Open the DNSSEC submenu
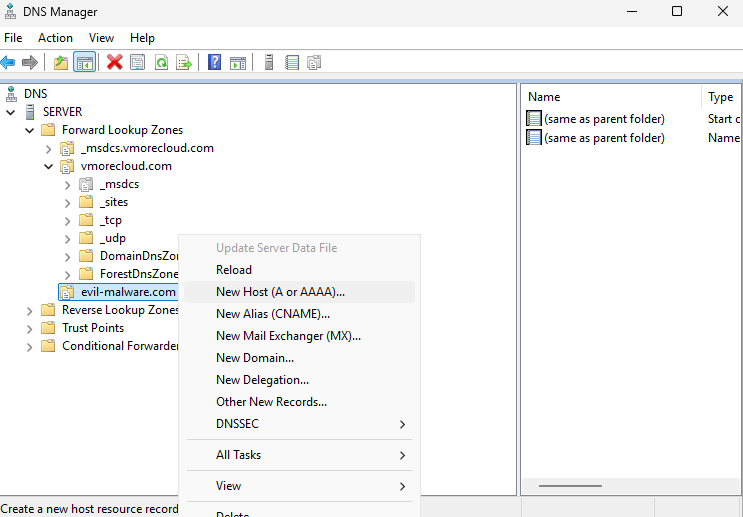The height and width of the screenshot is (517, 743). coord(299,424)
